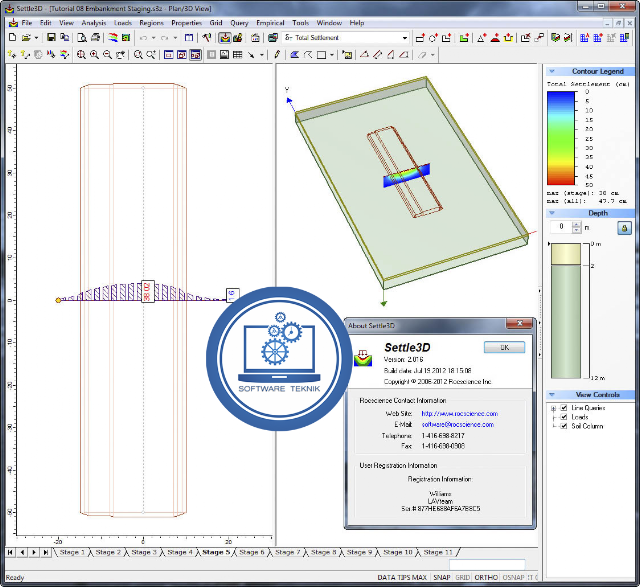Open the rocscience.com web site link

(460, 414)
